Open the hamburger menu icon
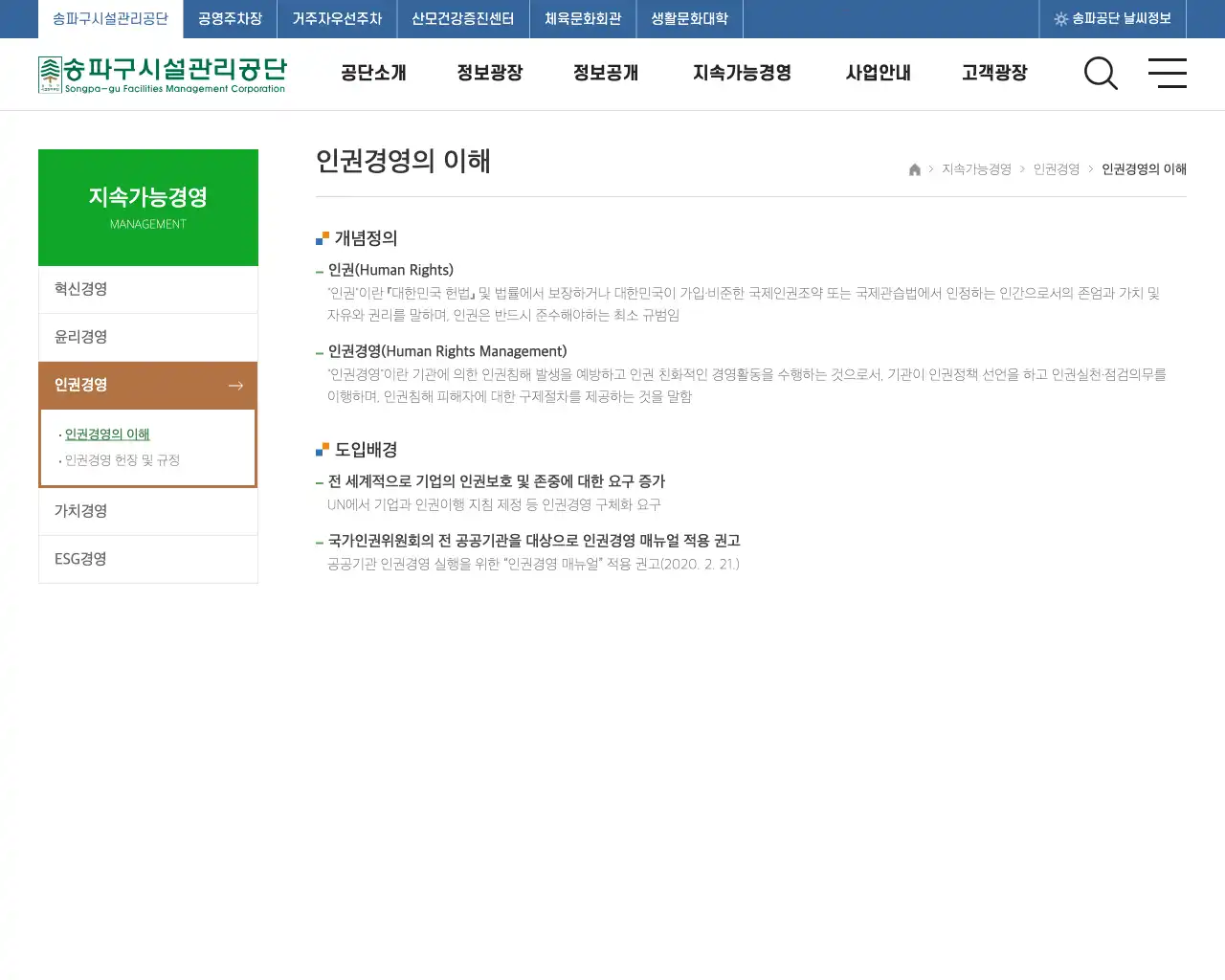The image size is (1225, 980). [1168, 74]
